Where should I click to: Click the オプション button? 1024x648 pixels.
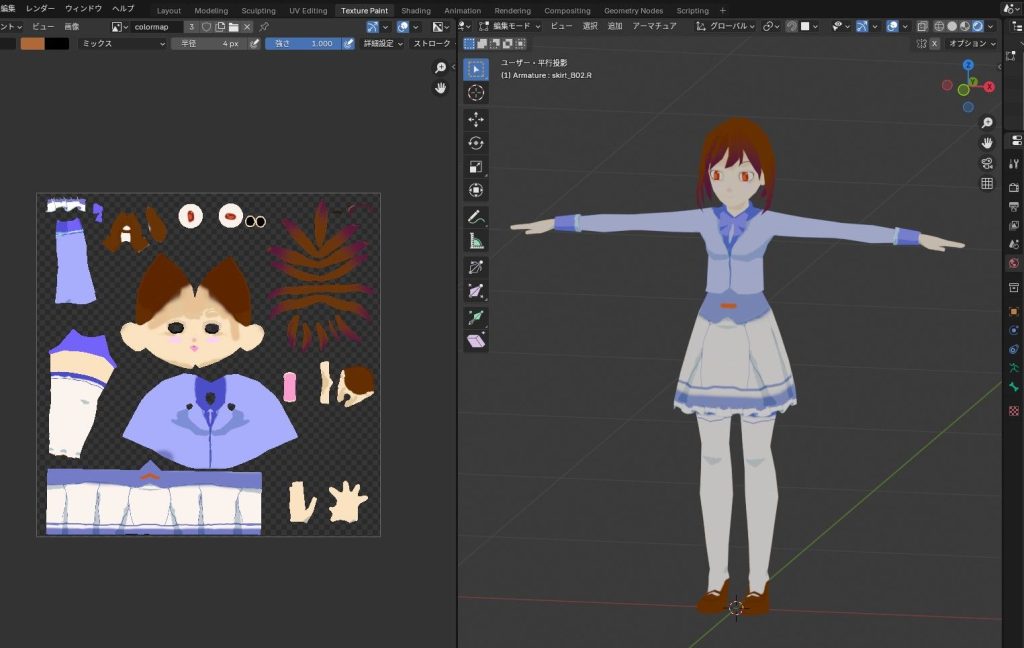click(x=971, y=44)
